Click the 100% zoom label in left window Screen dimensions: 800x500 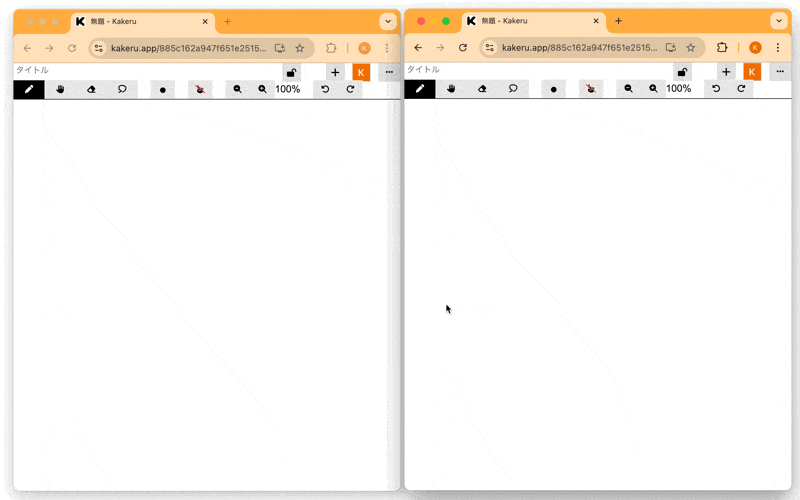(288, 89)
